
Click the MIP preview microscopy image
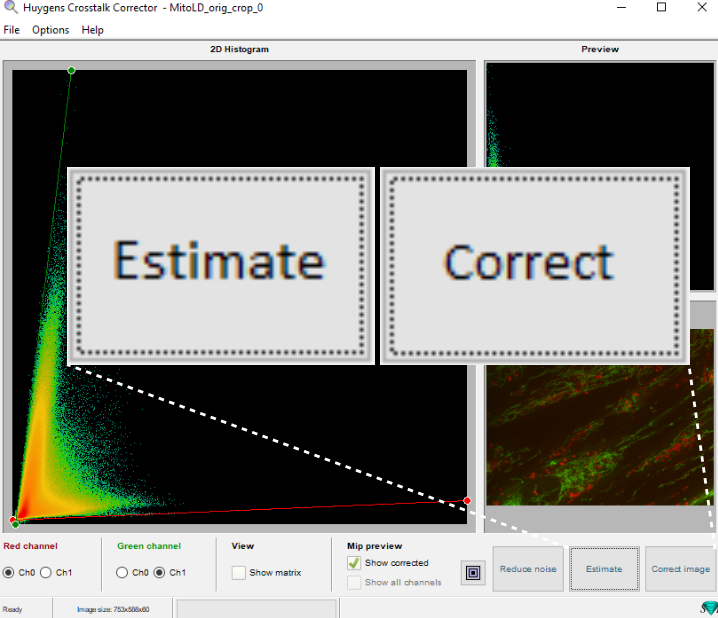click(x=600, y=430)
